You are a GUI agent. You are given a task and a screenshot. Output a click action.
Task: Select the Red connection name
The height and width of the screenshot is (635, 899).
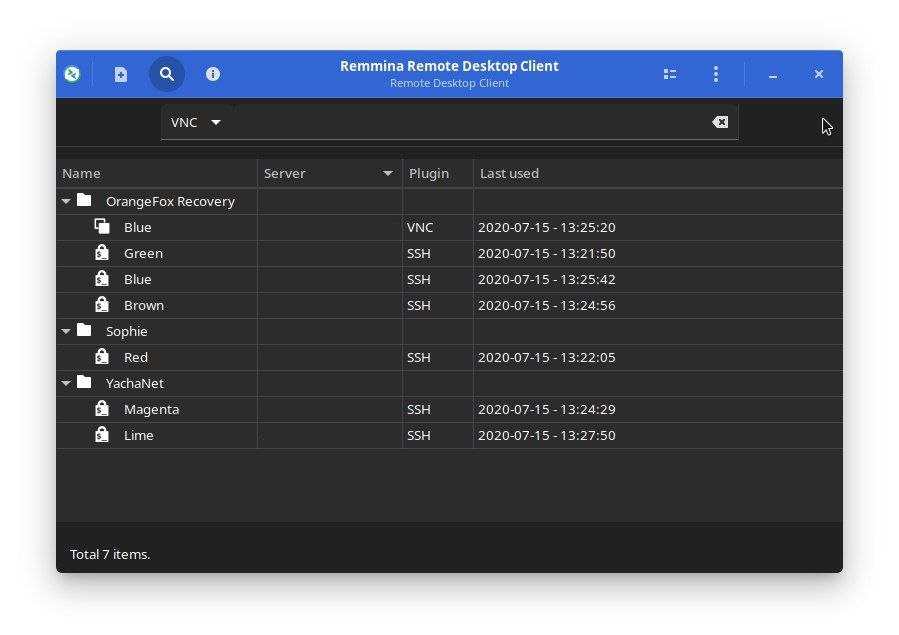point(136,358)
